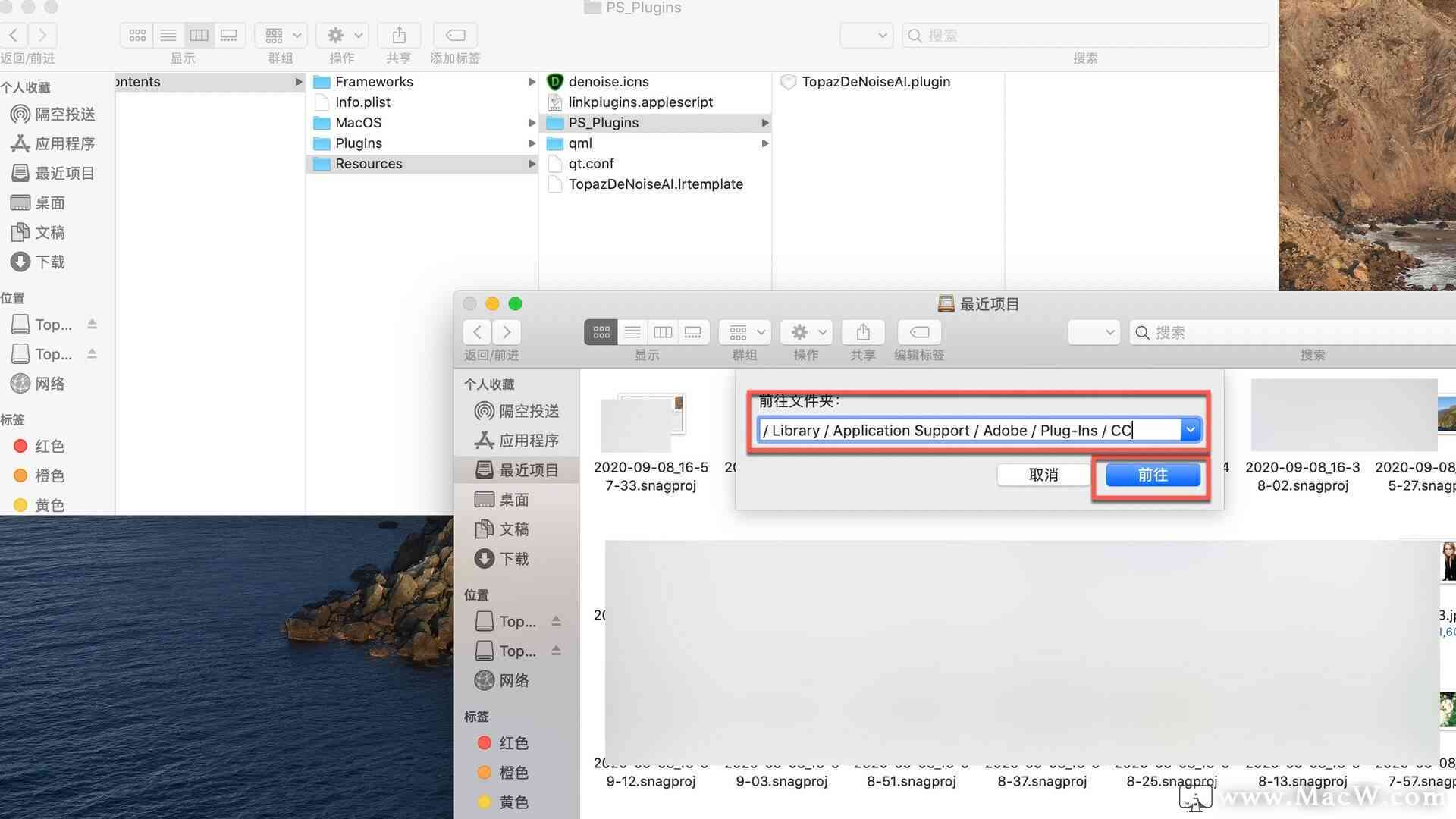The width and height of the screenshot is (1456, 819).
Task: Select qt.conf file
Action: click(655, 164)
